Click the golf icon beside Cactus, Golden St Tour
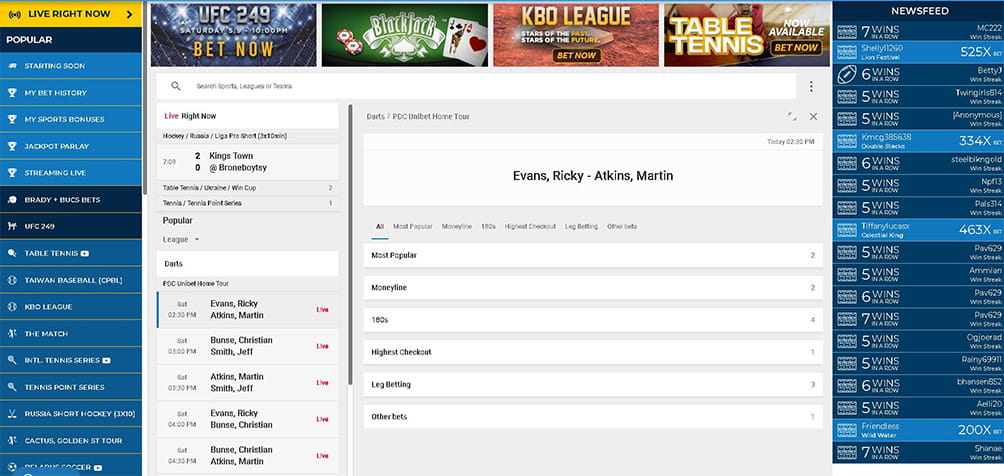 12,441
